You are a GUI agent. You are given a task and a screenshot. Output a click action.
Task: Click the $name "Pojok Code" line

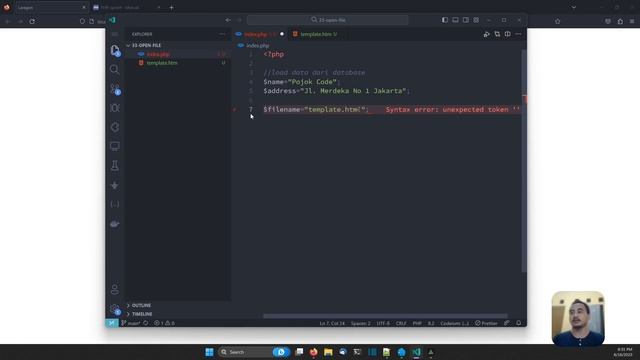click(302, 82)
